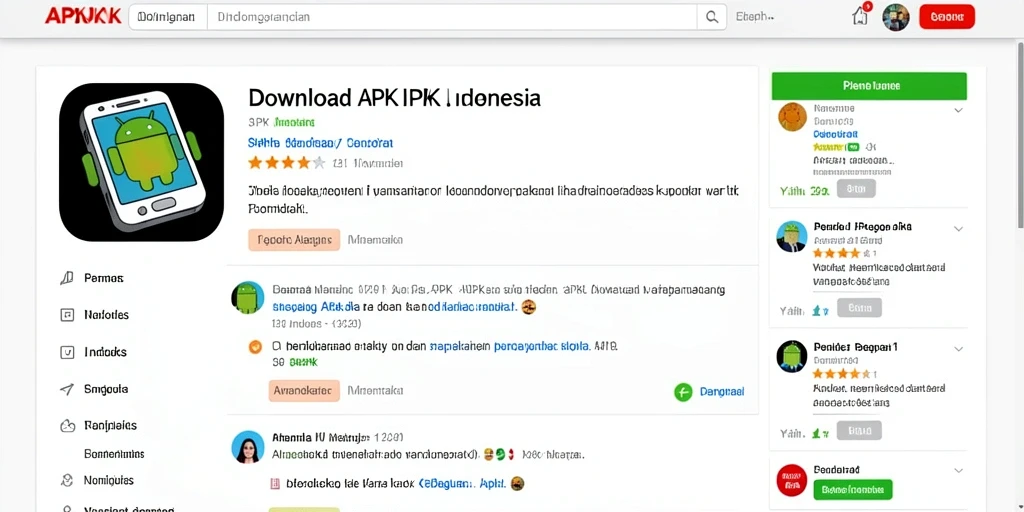Click the green circle icon beside 'Dangraal'
Image resolution: width=1024 pixels, height=512 pixels.
683,392
